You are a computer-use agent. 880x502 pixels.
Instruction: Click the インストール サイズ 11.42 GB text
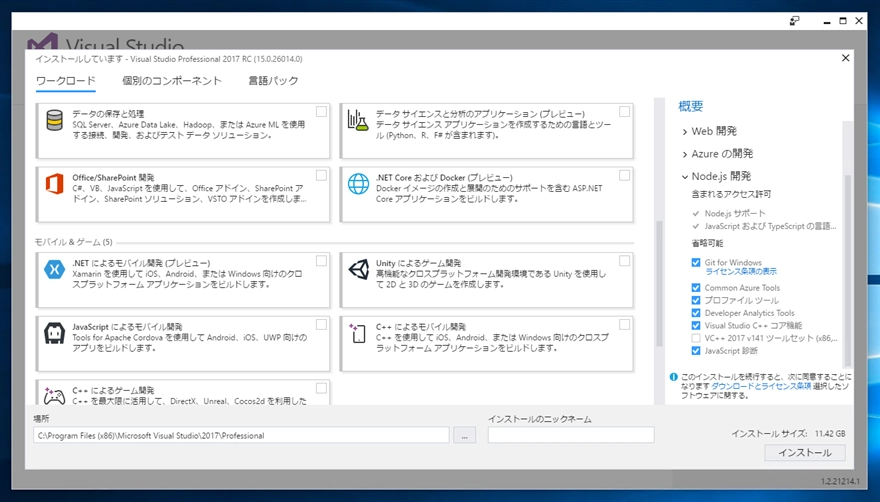coord(787,434)
